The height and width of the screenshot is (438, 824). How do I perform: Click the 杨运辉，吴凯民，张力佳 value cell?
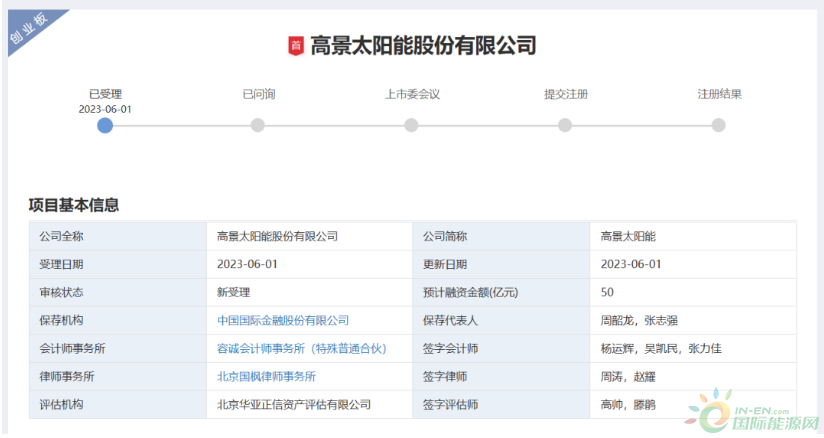[x=693, y=348]
